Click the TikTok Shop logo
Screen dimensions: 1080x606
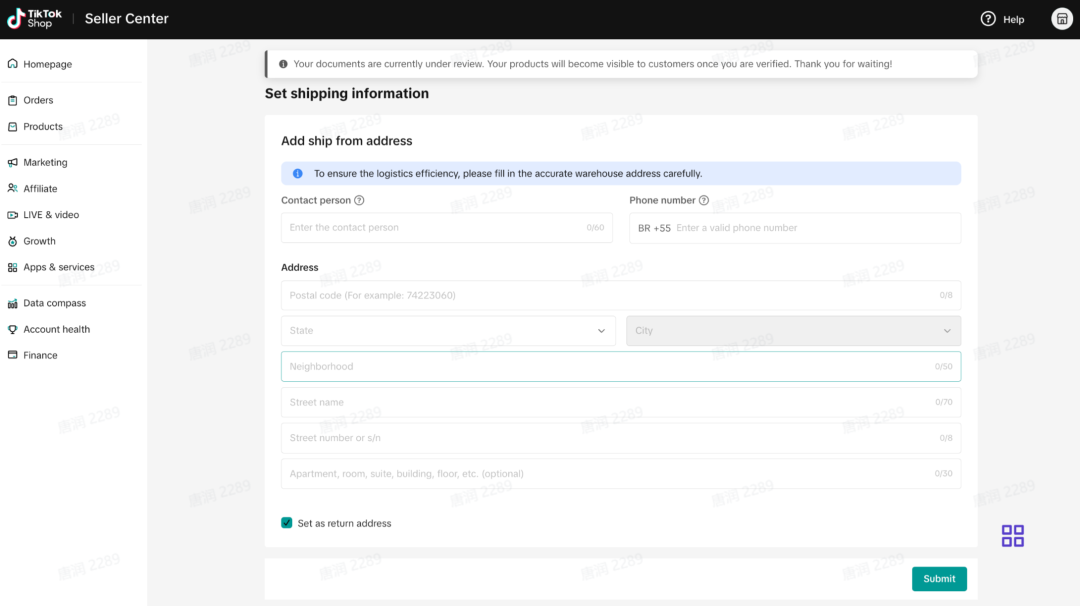[x=34, y=19]
